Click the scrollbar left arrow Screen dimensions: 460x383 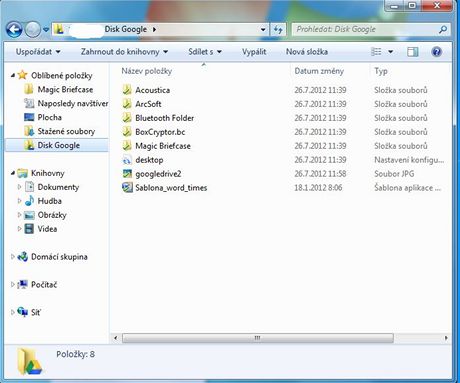click(116, 338)
